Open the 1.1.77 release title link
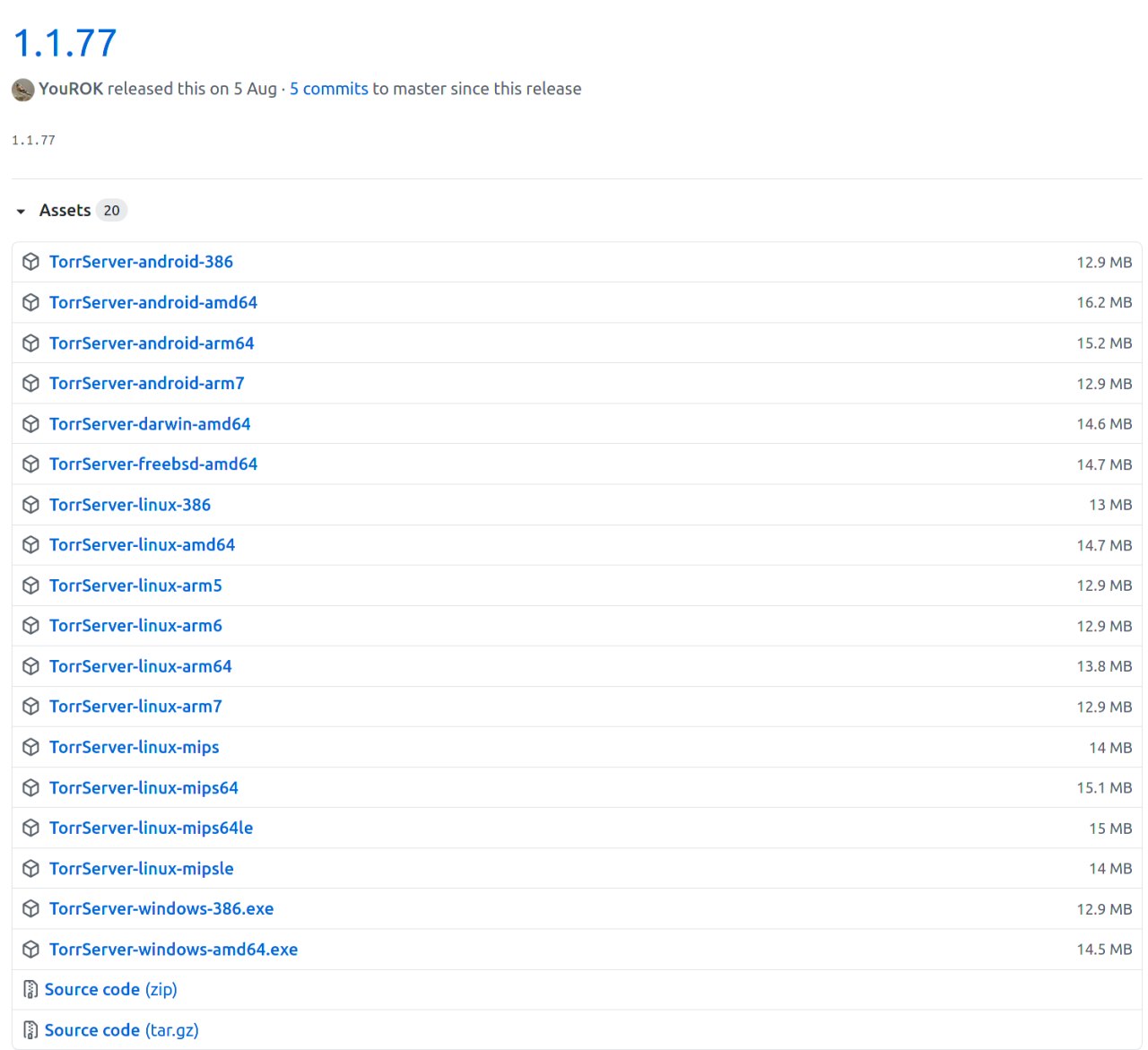Screen dimensions: 1148x1050 pos(65,43)
